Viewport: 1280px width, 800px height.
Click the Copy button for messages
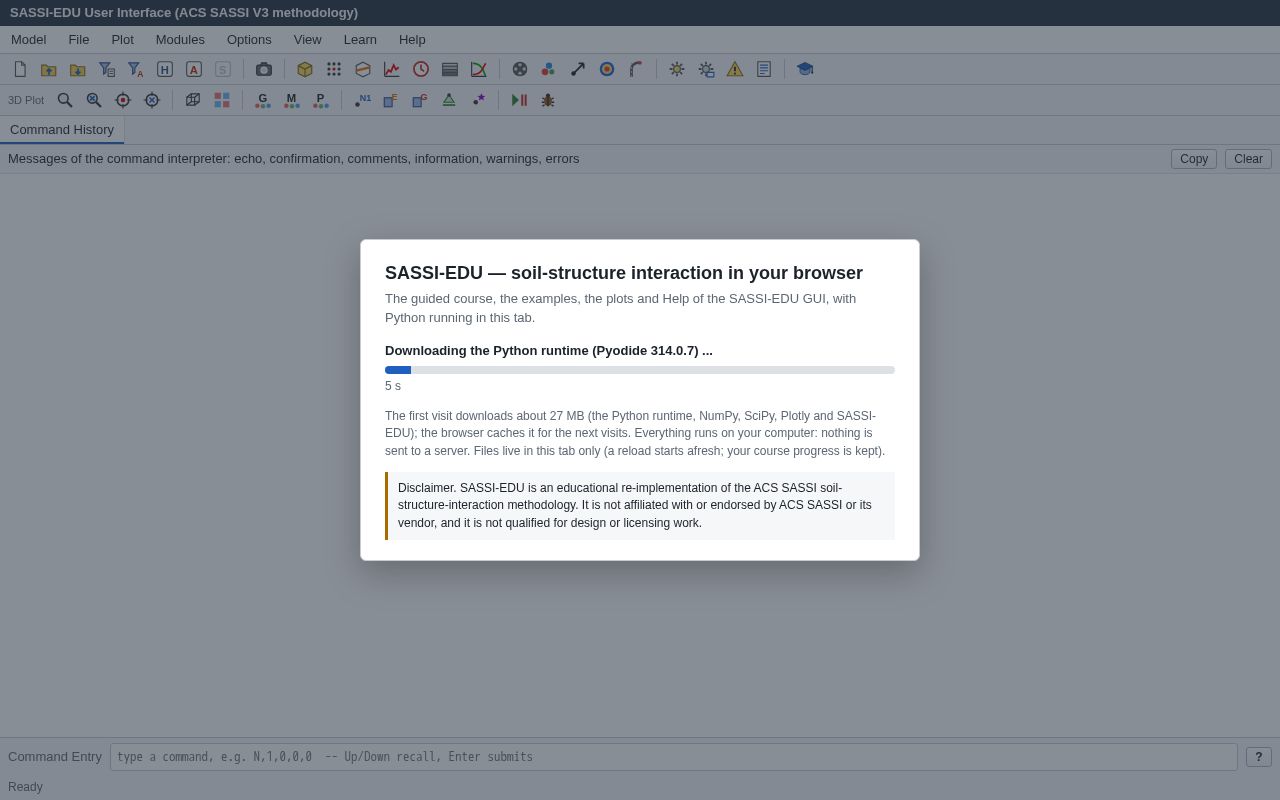(x=1194, y=159)
